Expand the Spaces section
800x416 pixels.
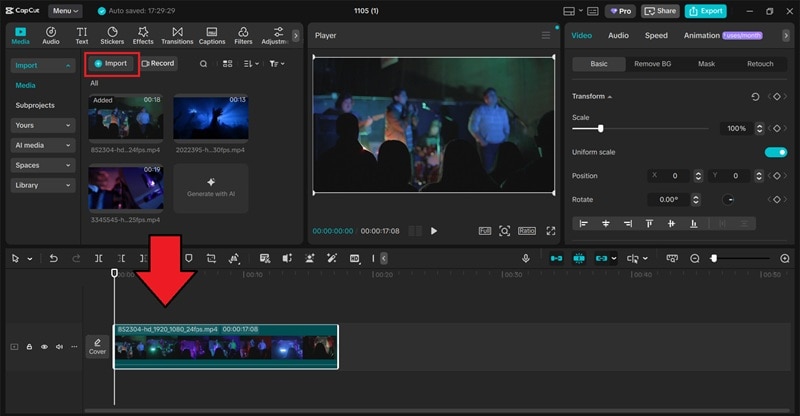[x=43, y=165]
